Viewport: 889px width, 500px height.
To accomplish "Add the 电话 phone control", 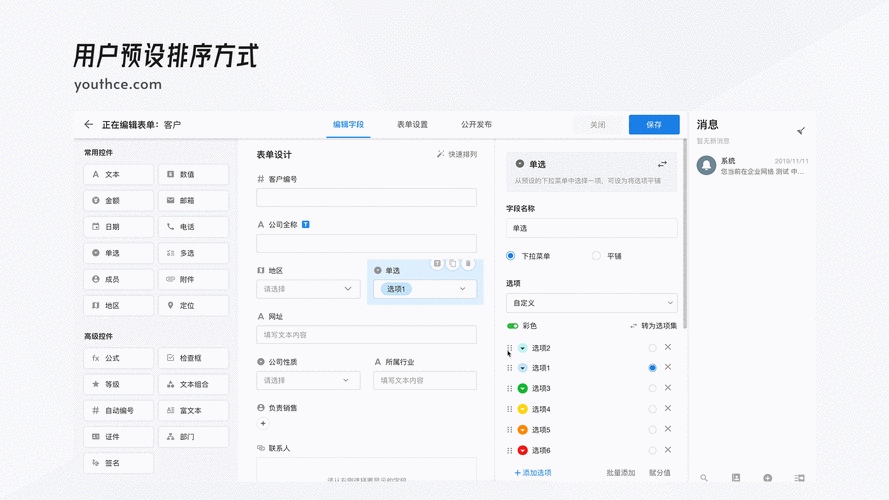I will [193, 227].
